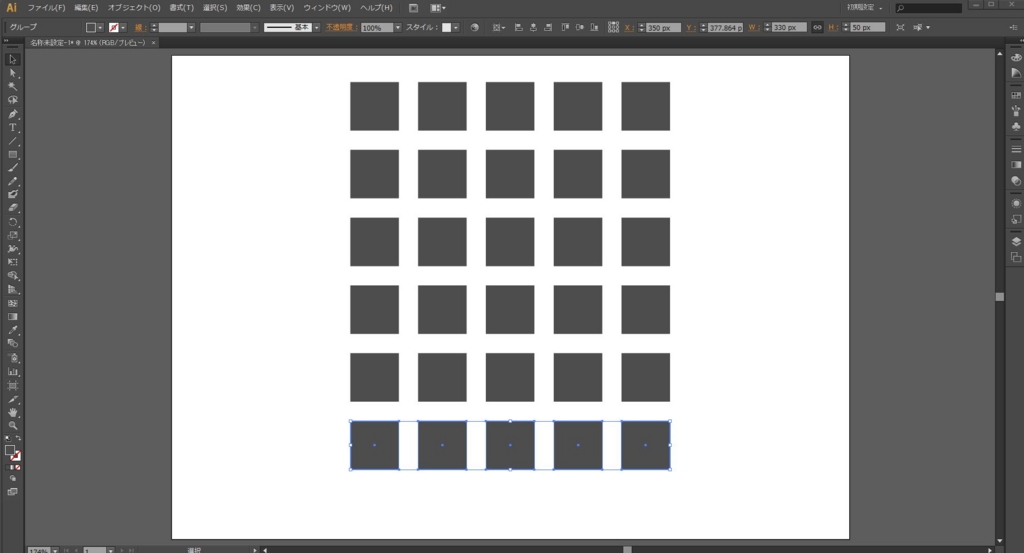Open the スタイル graphic style dropdown

point(456,27)
